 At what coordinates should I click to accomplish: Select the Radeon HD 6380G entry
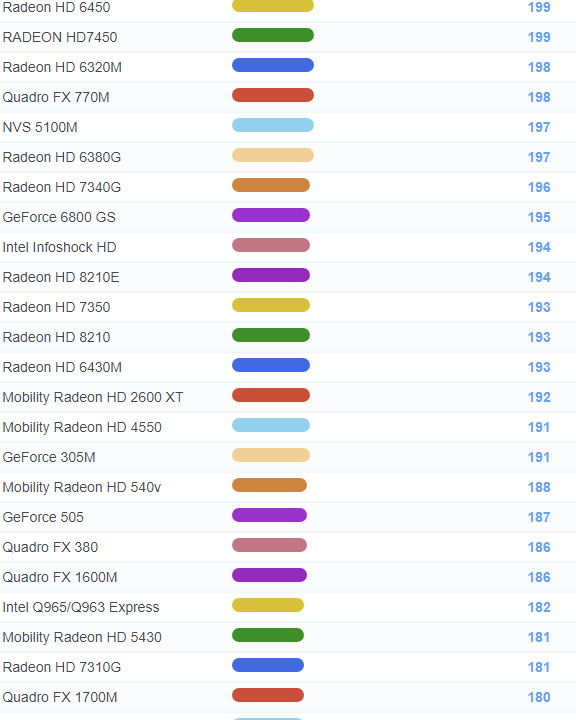(62, 157)
